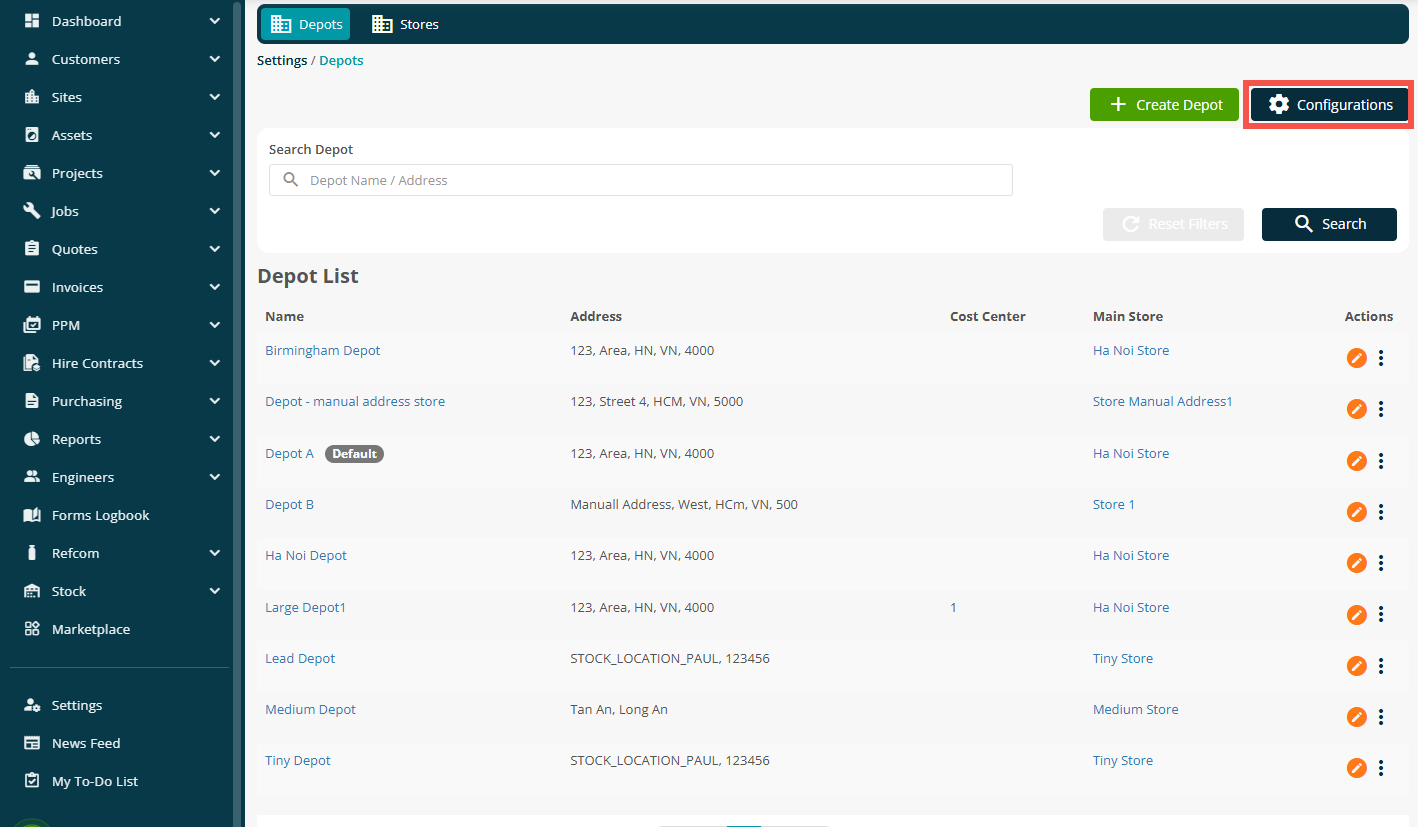Viewport: 1418px width, 827px height.
Task: Click the Name column header
Action: coord(284,316)
